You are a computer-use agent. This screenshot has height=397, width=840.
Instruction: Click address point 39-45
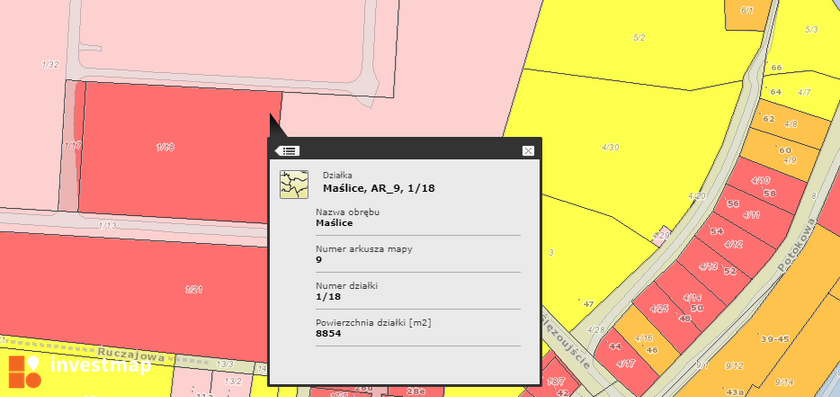point(775,339)
